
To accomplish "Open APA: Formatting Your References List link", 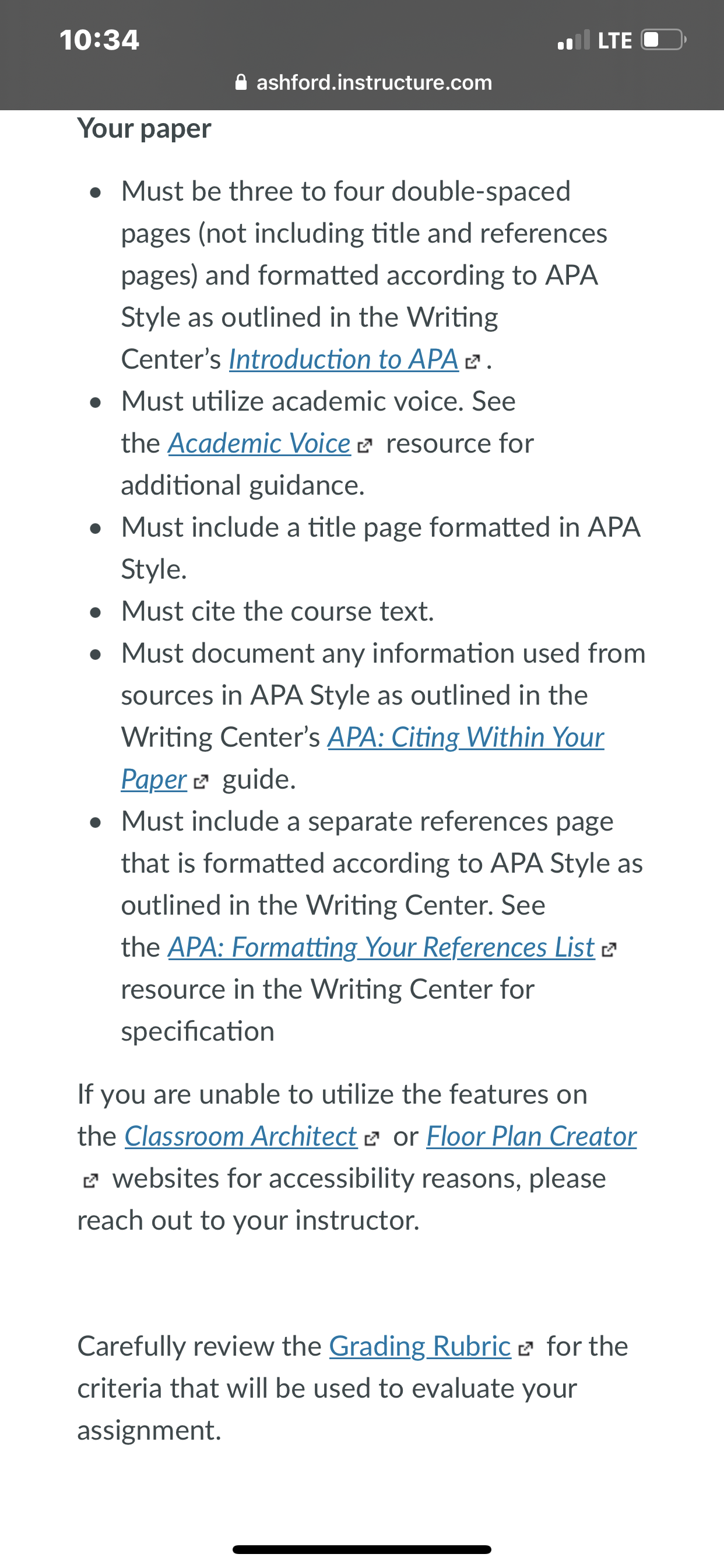I will point(381,947).
